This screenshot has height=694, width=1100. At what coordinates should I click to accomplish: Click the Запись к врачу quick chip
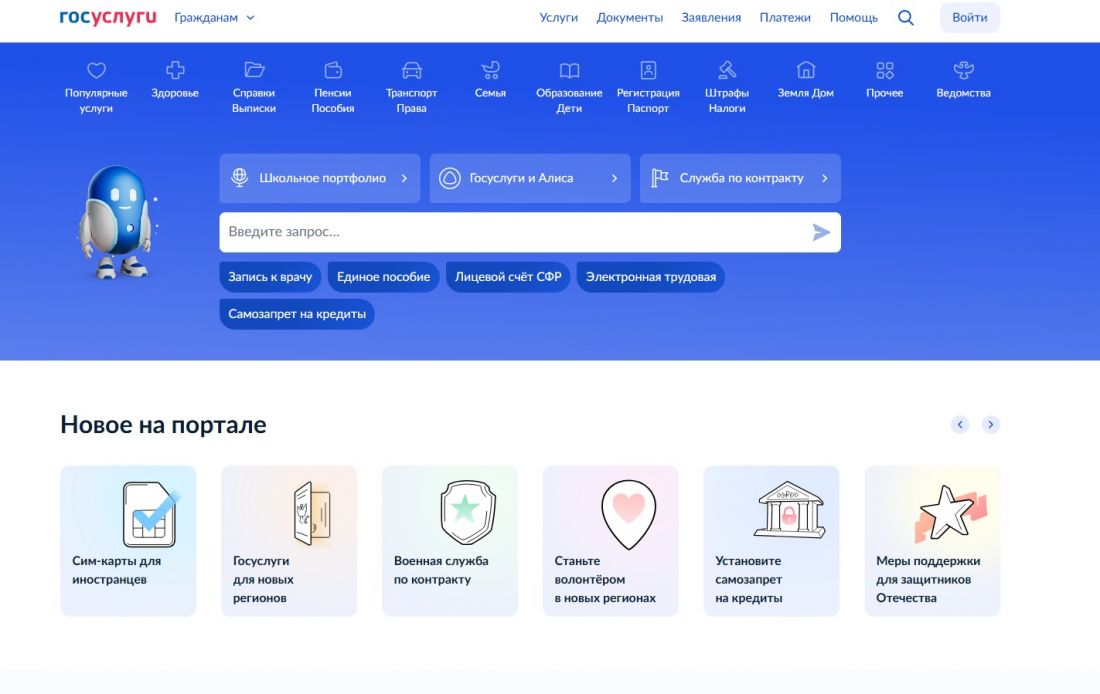click(x=270, y=277)
